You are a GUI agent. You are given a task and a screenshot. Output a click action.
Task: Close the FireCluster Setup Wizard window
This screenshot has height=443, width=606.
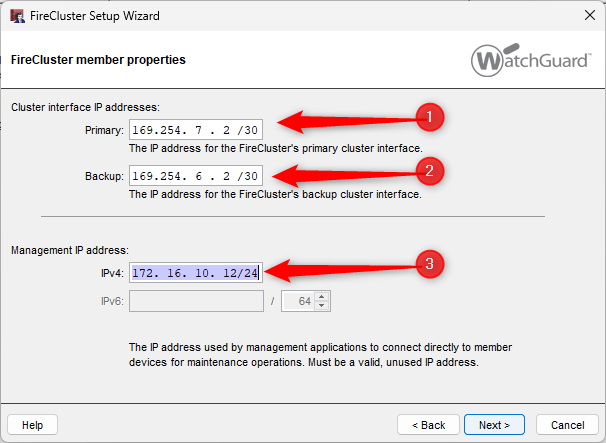click(x=590, y=15)
